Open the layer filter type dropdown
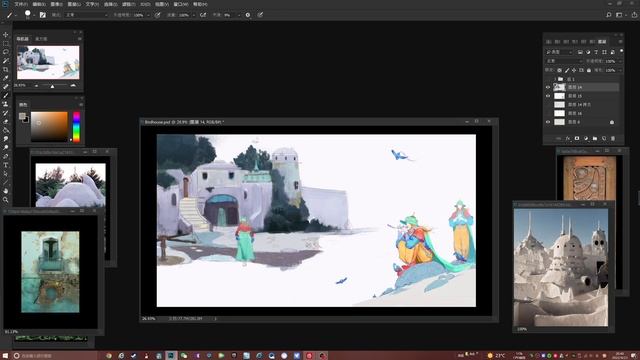The width and height of the screenshot is (640, 360). 560,52
